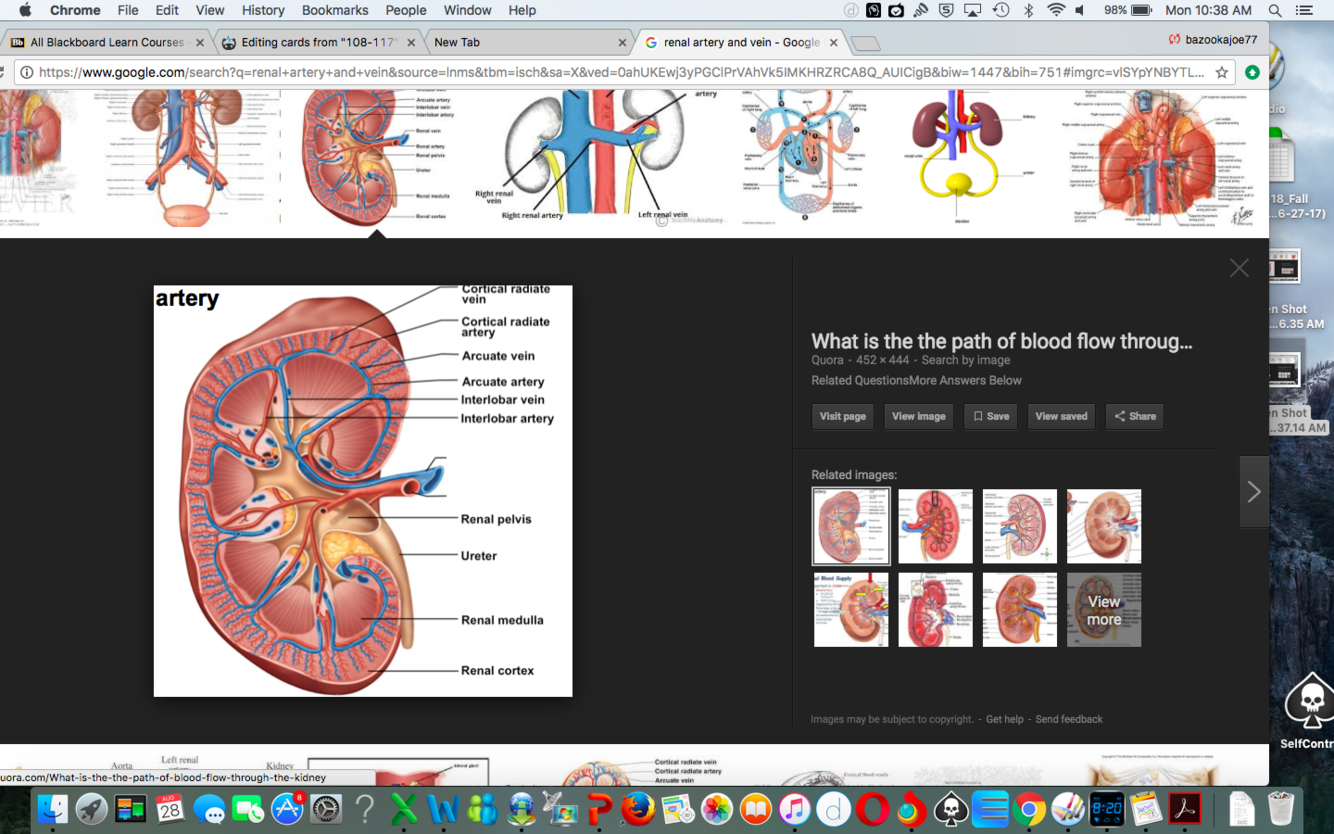Click the green upload-arrow extension icon
1334x834 pixels.
point(1252,72)
